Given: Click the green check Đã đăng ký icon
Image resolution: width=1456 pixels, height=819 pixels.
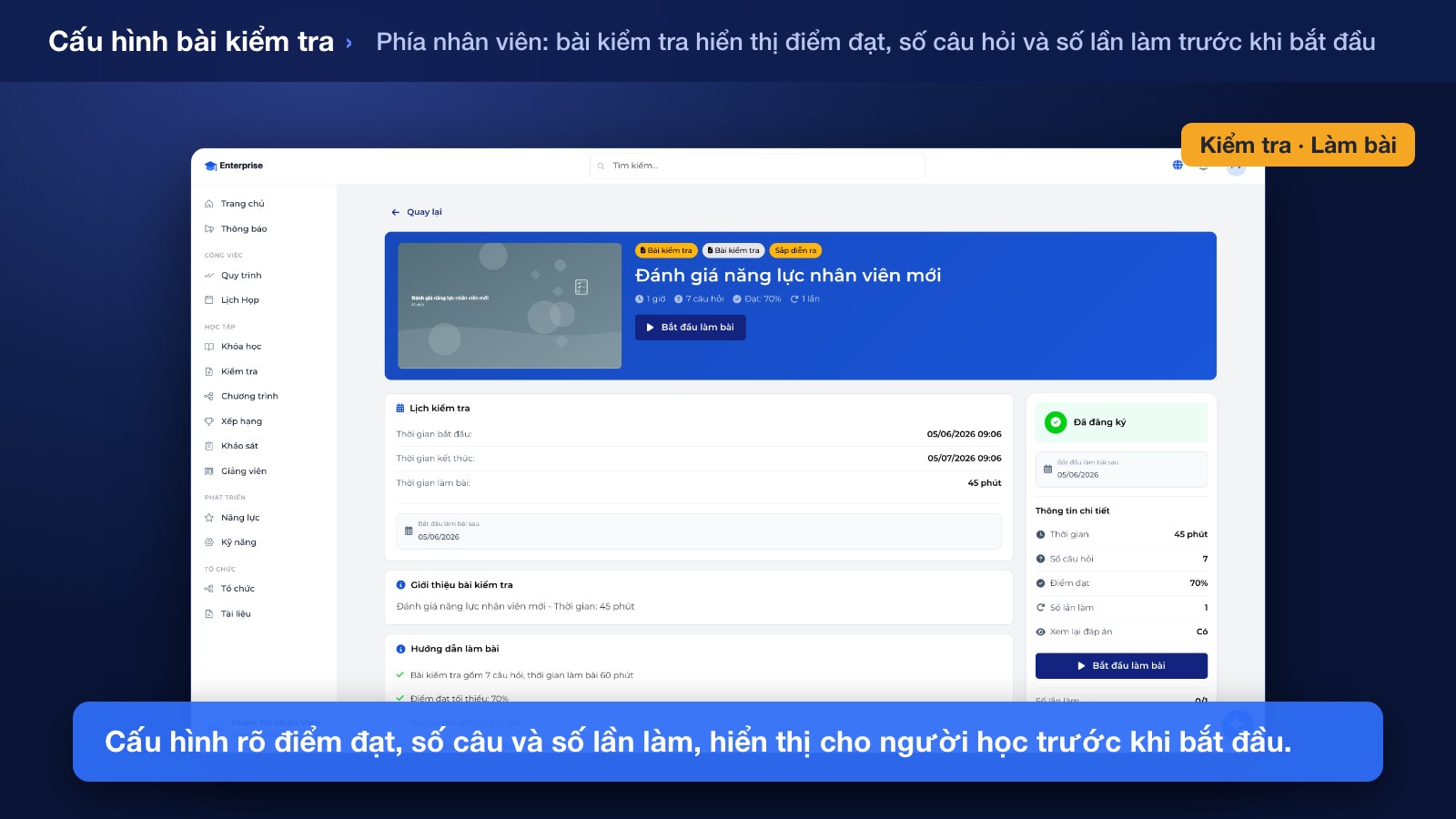Looking at the screenshot, I should click(x=1056, y=422).
